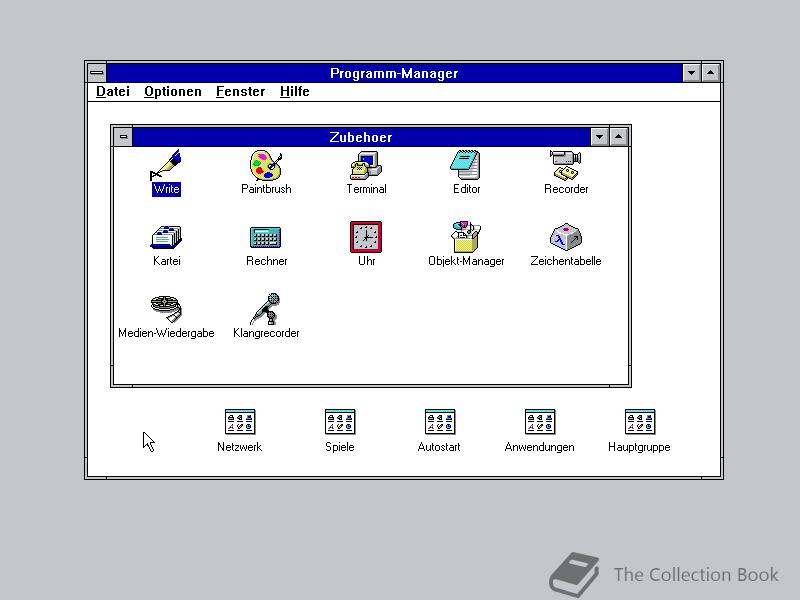This screenshot has height=600, width=800.
Task: Select the Hauptgruppe group icon
Action: click(x=640, y=422)
